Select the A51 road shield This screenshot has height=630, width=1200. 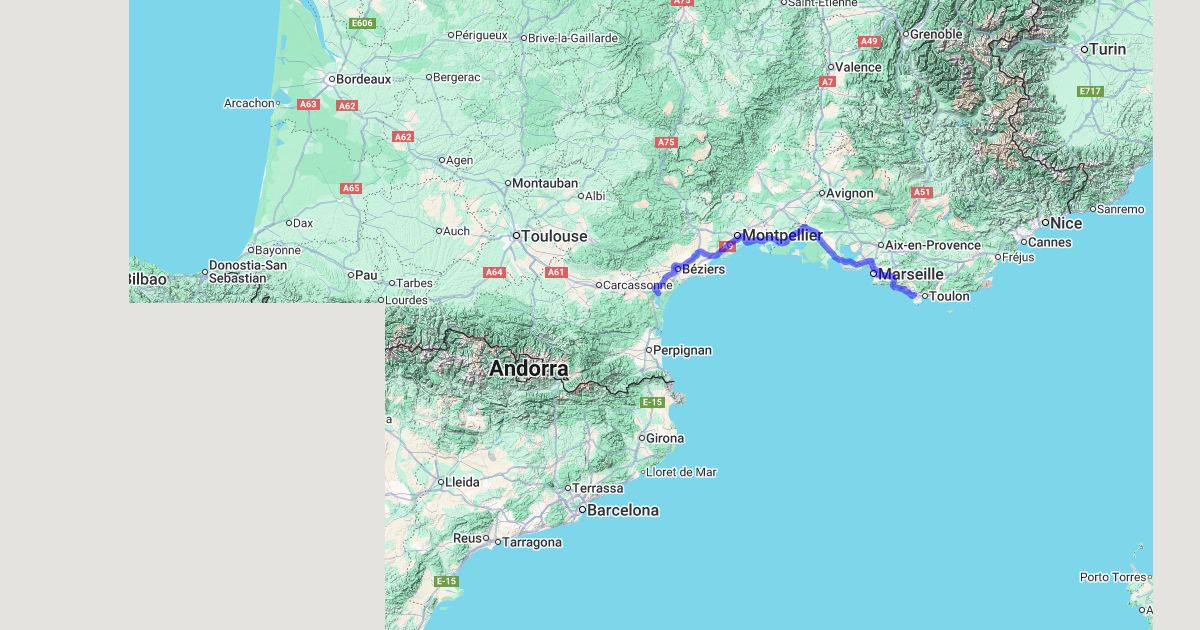921,192
